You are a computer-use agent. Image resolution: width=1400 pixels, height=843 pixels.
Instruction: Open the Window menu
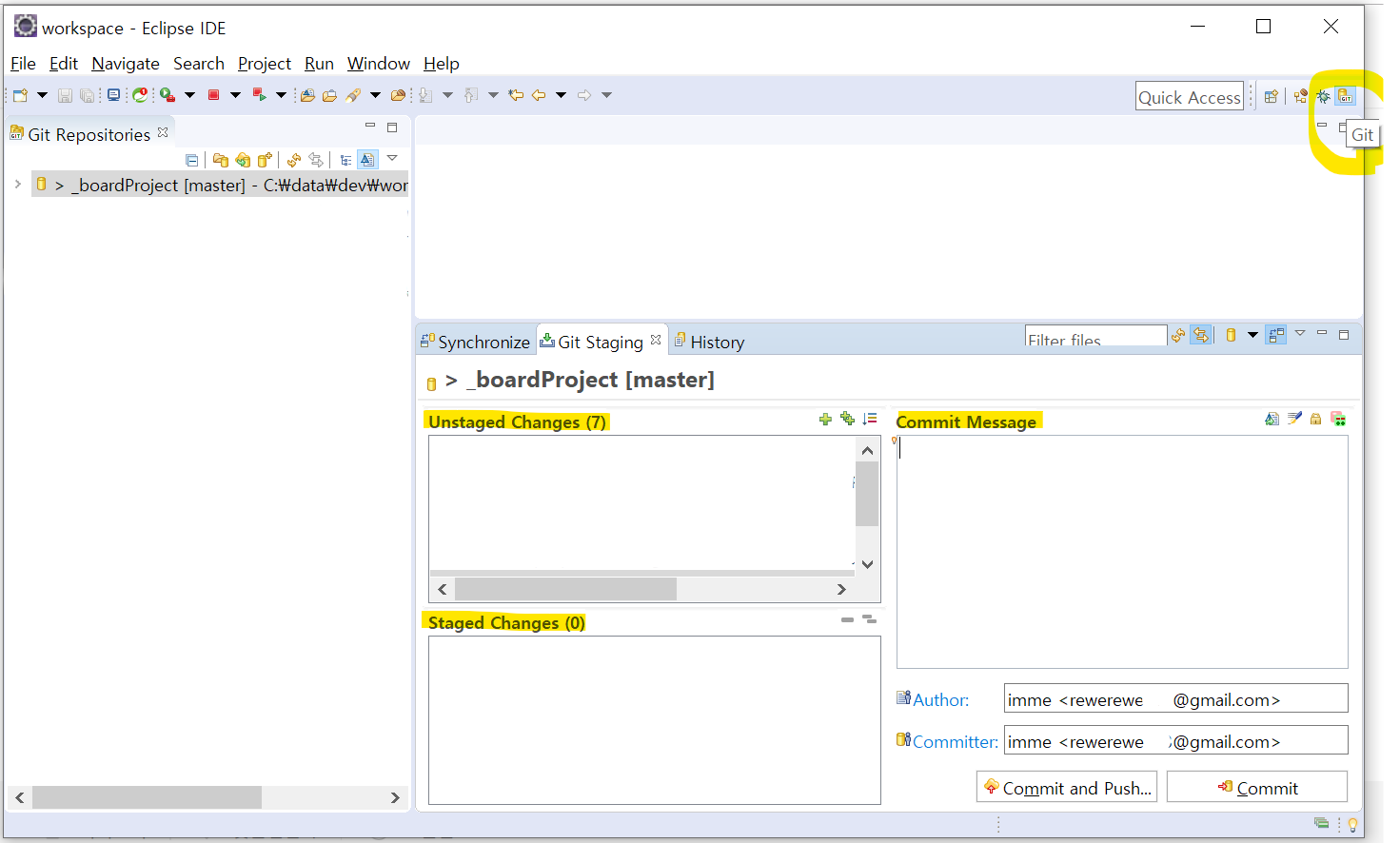(379, 64)
